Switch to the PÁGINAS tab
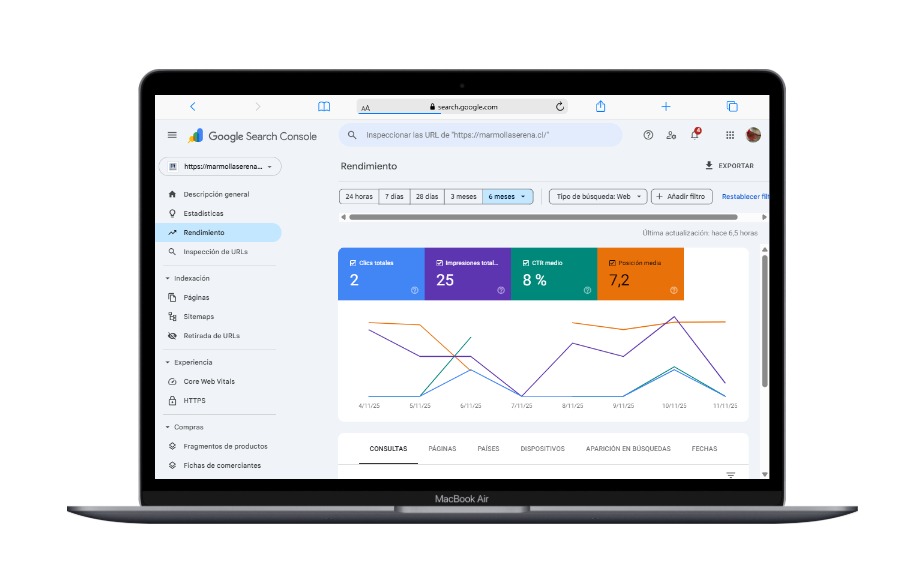 coord(442,449)
